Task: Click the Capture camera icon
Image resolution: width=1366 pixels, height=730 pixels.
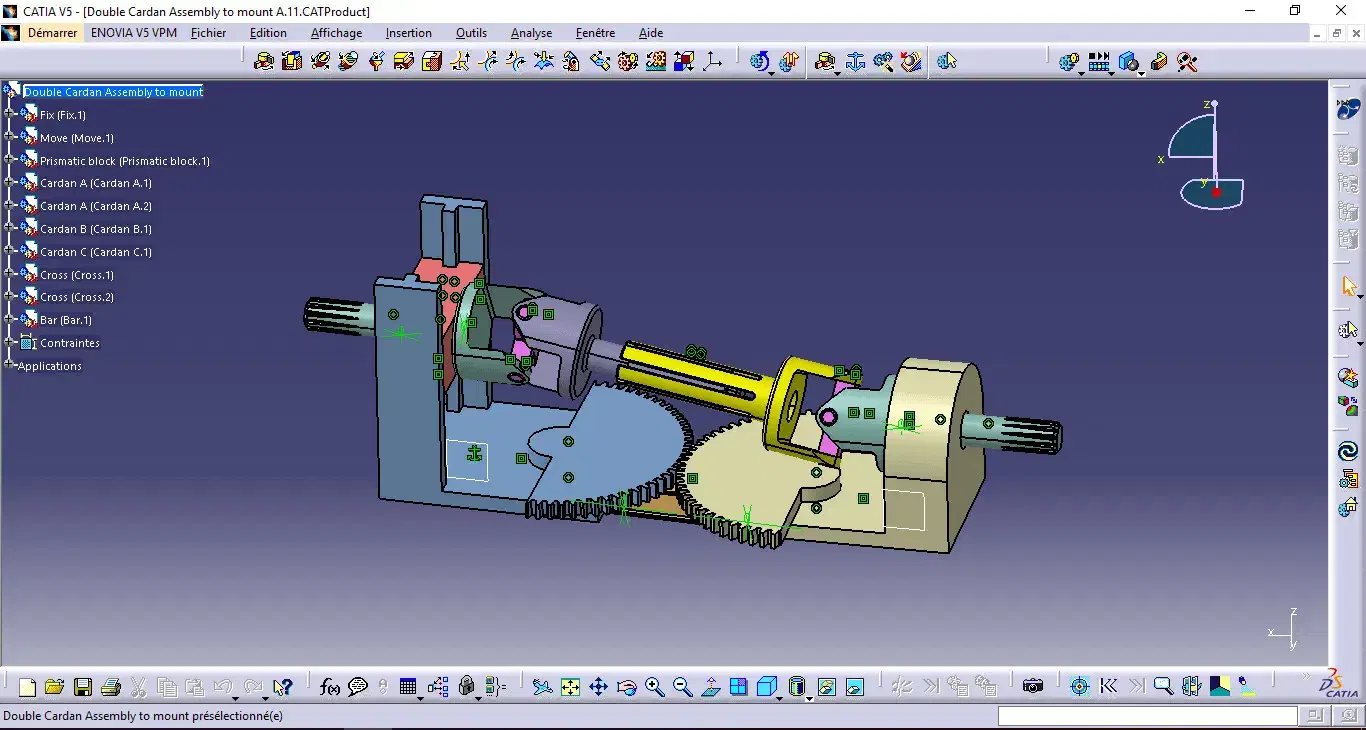Action: coord(1032,687)
